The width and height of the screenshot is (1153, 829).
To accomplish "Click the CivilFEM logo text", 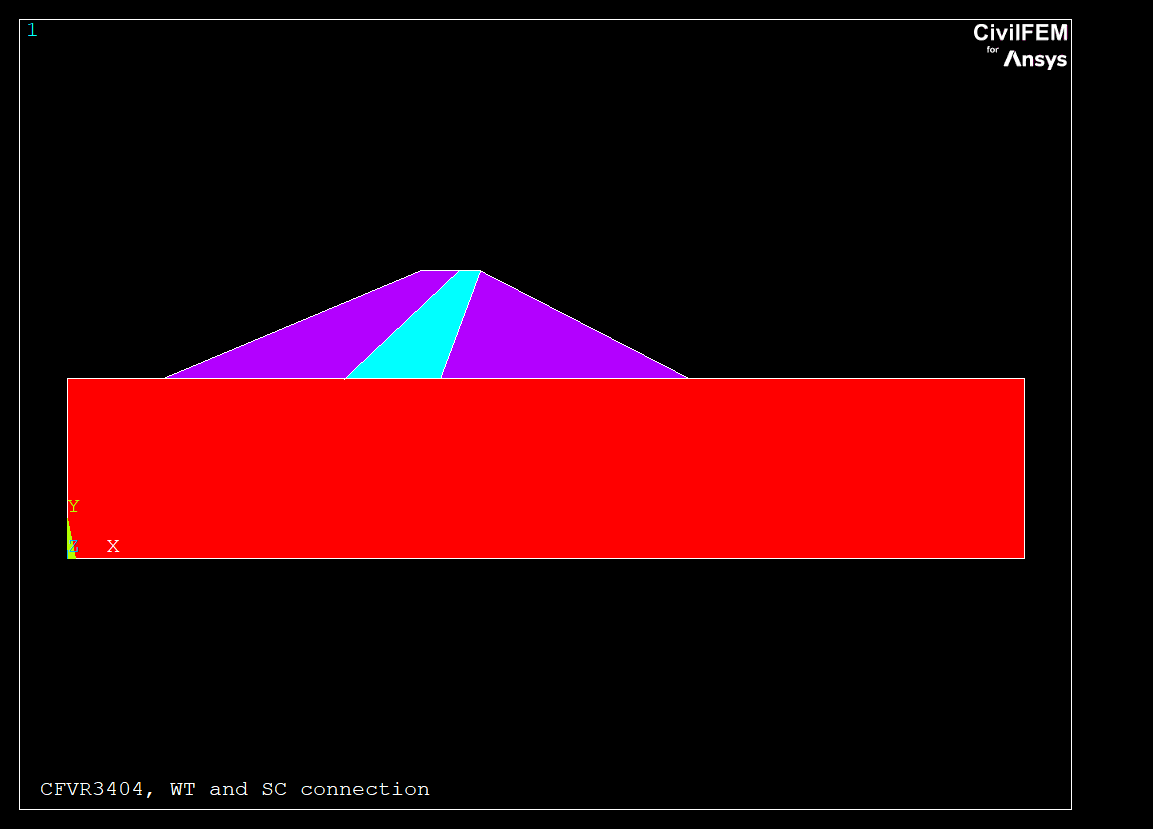I will point(1020,33).
